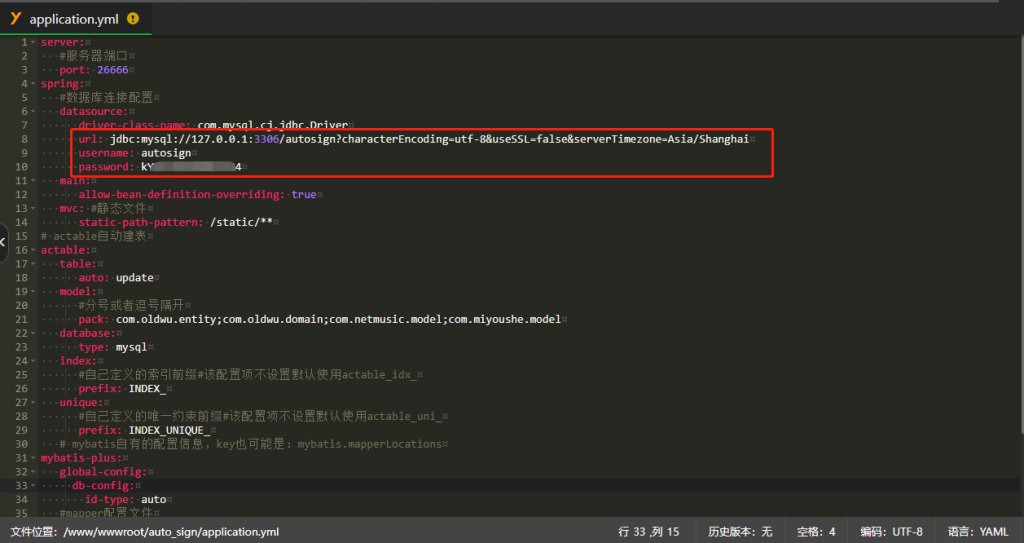Click the username value autosign
The width and height of the screenshot is (1024, 543).
[167, 153]
